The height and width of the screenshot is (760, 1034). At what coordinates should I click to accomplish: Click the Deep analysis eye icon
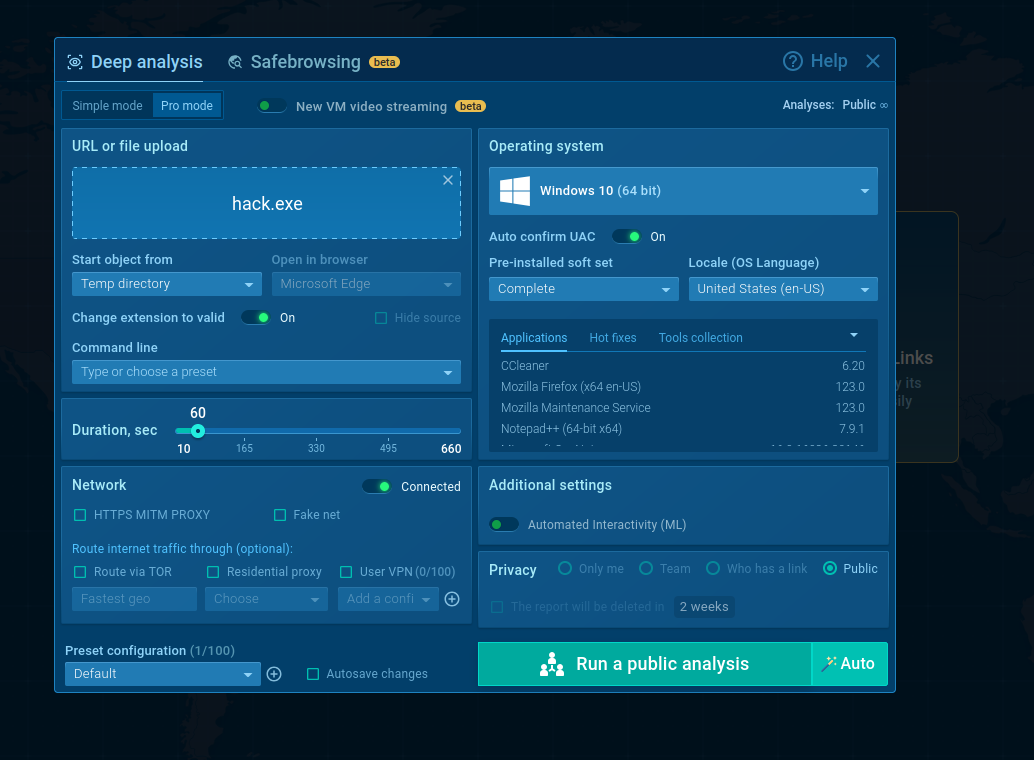75,62
